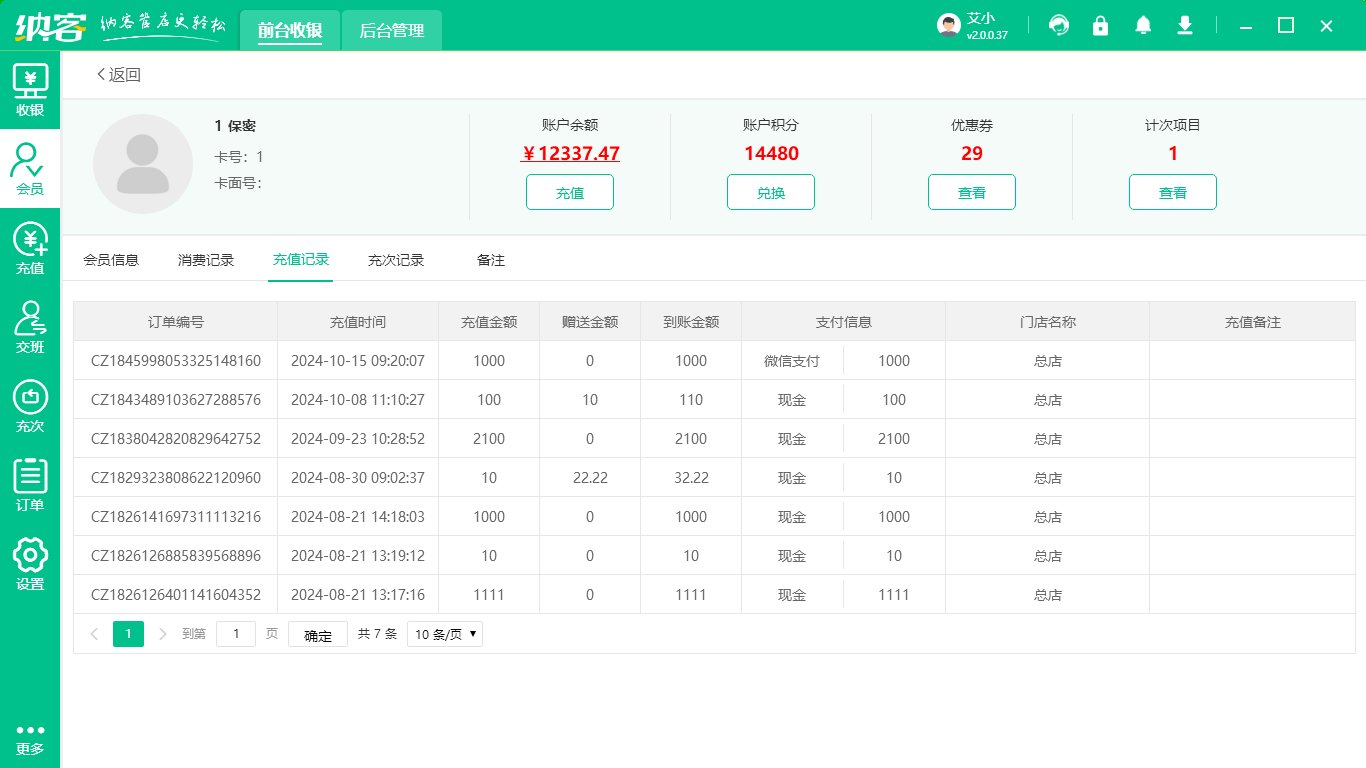The height and width of the screenshot is (768, 1366).
Task: Go back using the 返回 link
Action: pos(119,75)
